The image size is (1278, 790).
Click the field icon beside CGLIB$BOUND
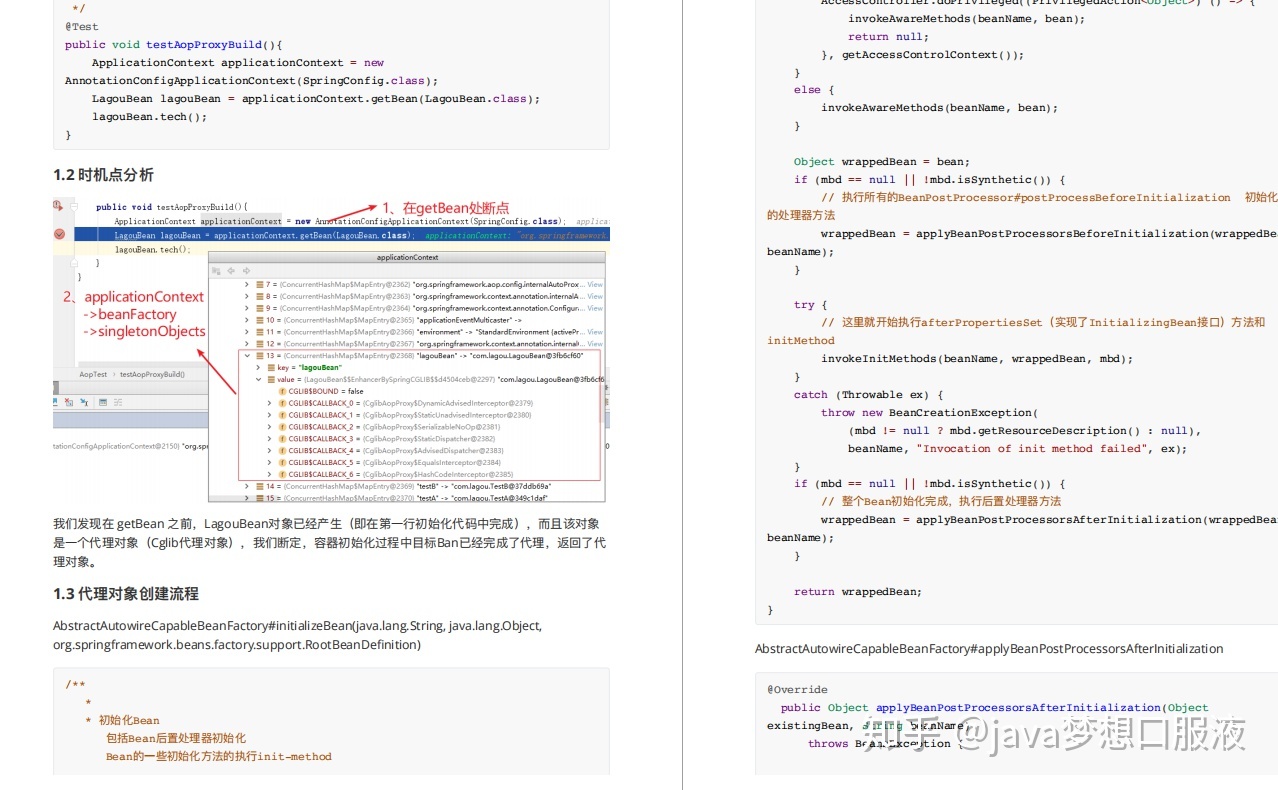click(x=282, y=391)
